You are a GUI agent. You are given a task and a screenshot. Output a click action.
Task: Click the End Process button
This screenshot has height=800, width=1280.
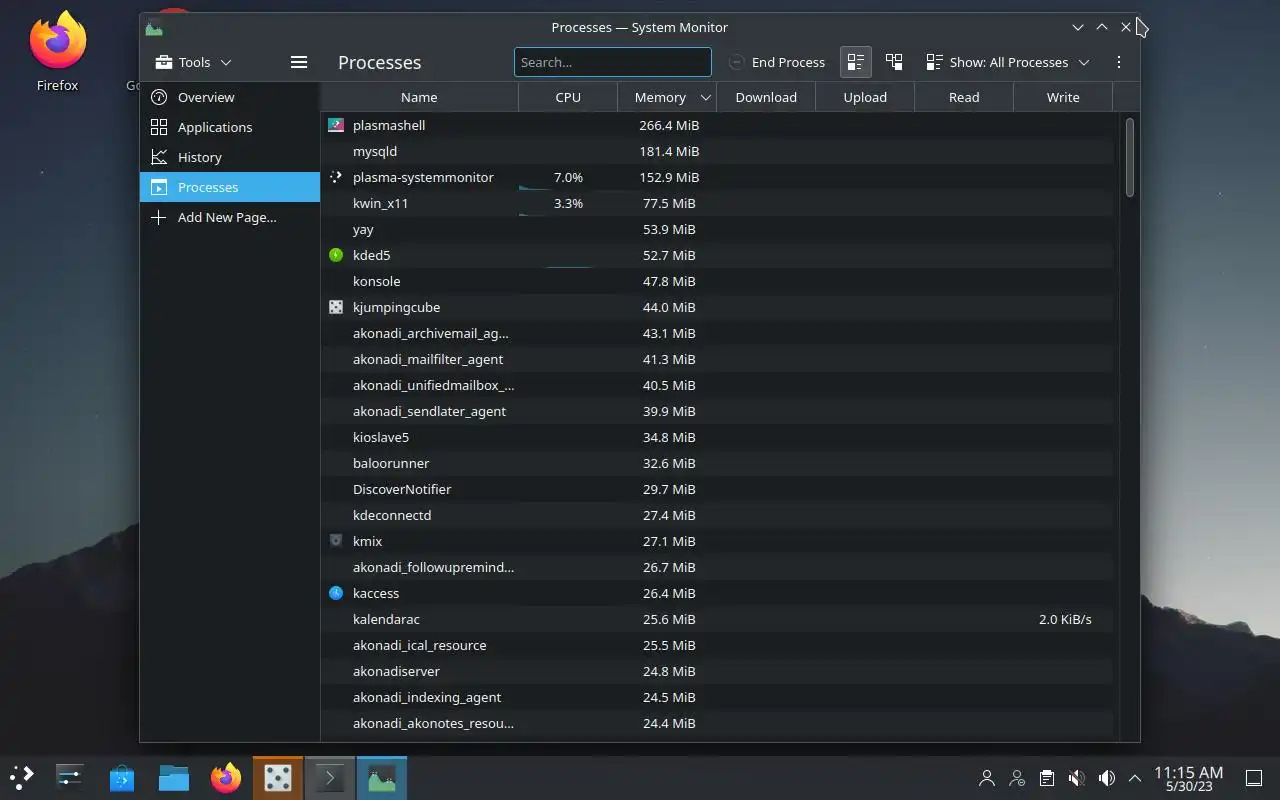coord(777,62)
